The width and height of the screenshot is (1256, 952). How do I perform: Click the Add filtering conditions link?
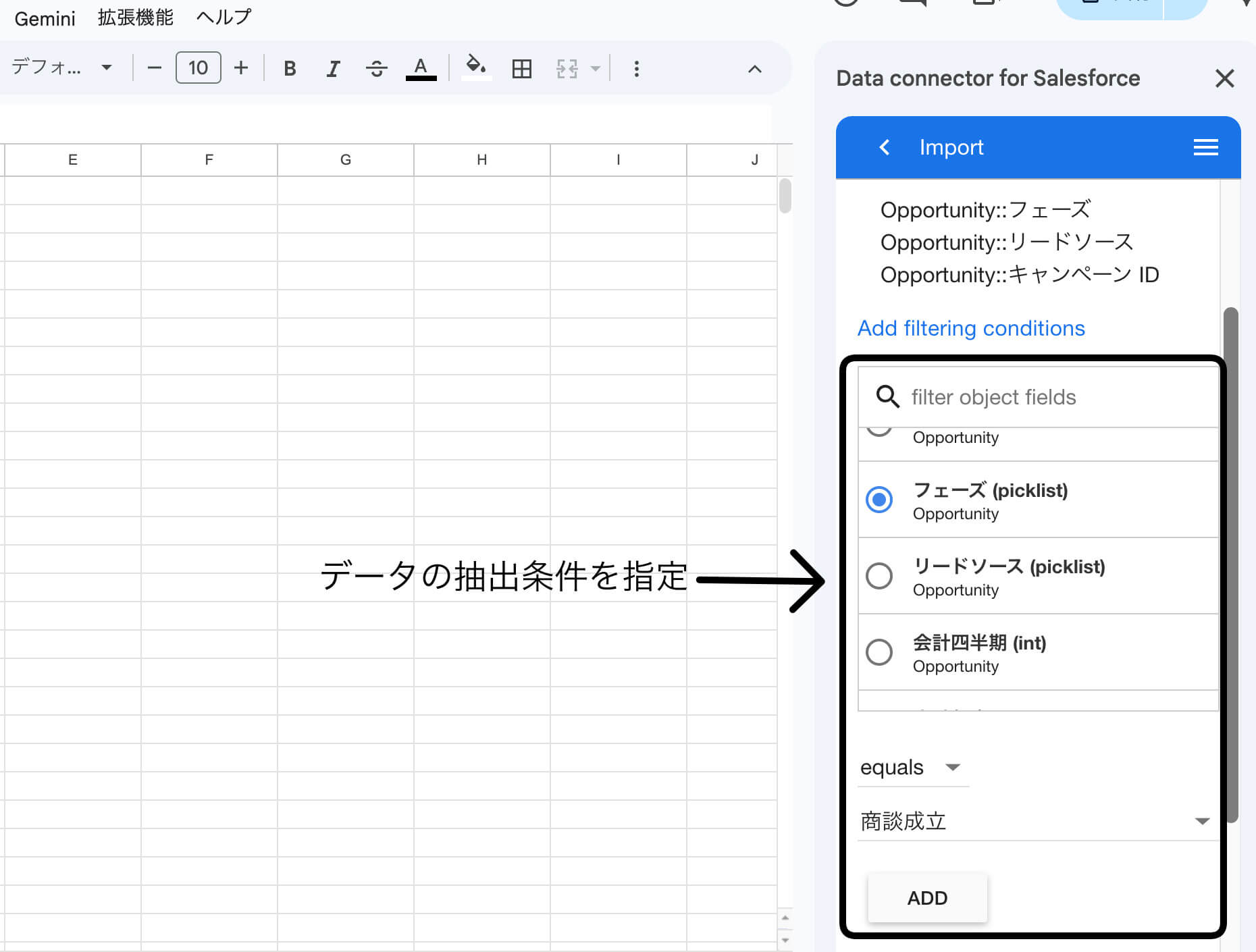click(x=970, y=328)
